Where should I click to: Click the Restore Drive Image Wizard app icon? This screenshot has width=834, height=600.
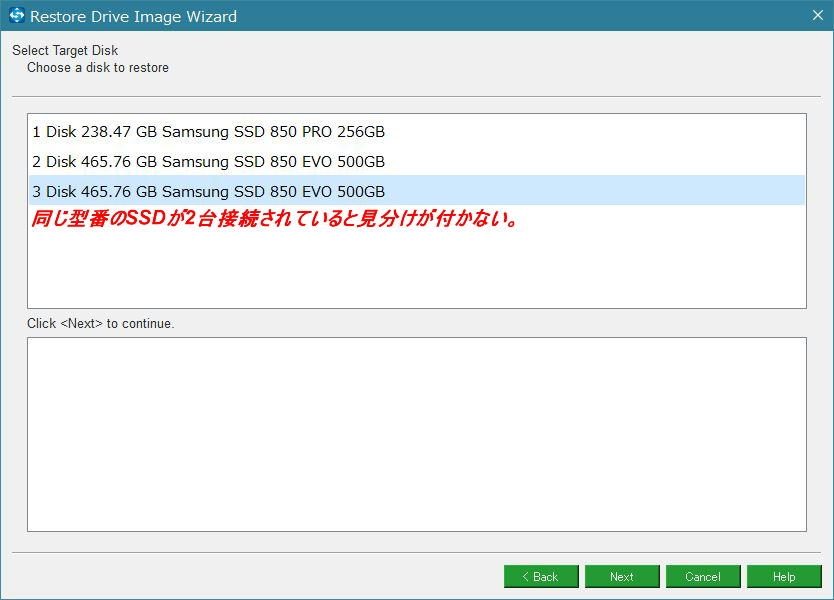point(16,15)
